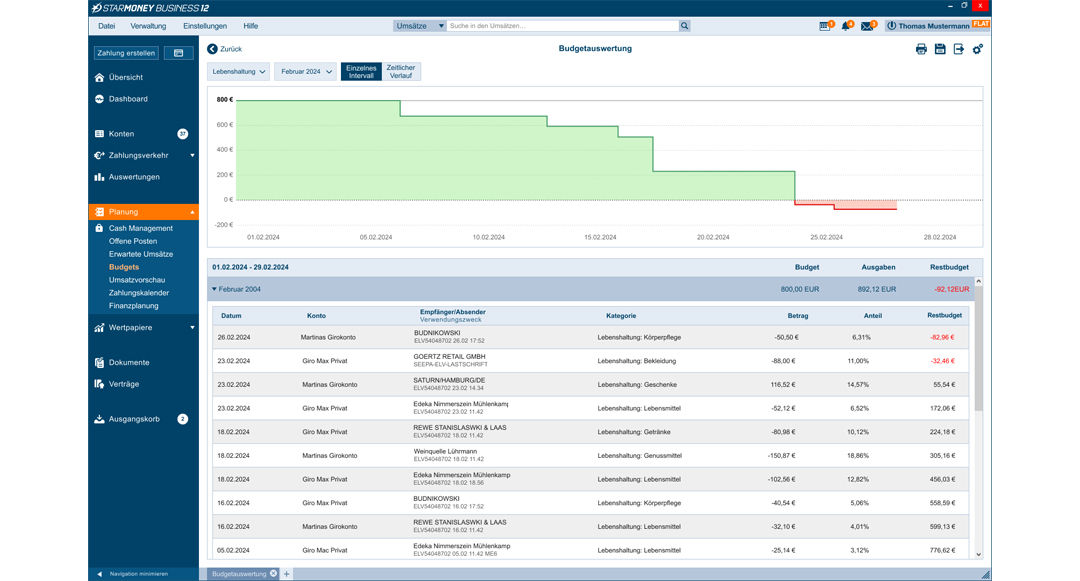Open the Lebenshaltung category dropdown
This screenshot has width=1080, height=581.
tap(237, 71)
